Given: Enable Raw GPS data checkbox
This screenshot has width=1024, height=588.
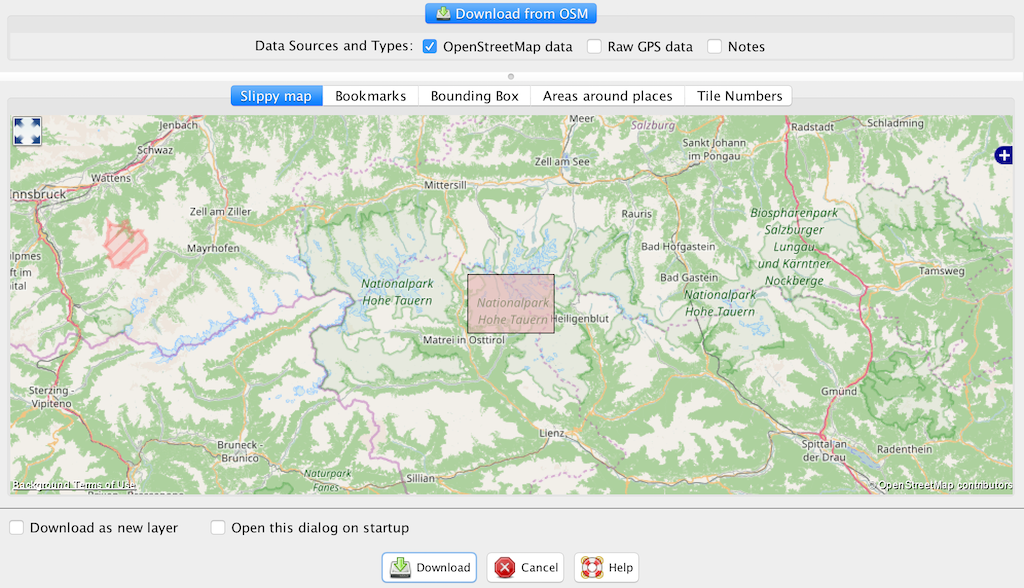Looking at the screenshot, I should tap(594, 46).
